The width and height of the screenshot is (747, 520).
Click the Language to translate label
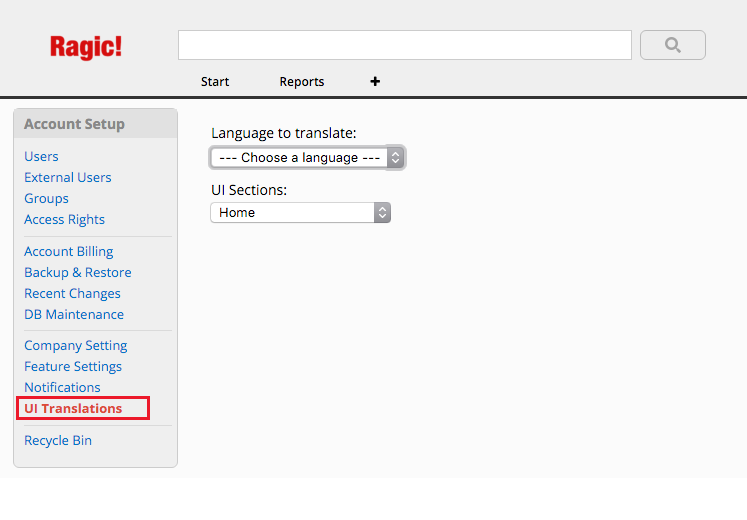click(284, 133)
